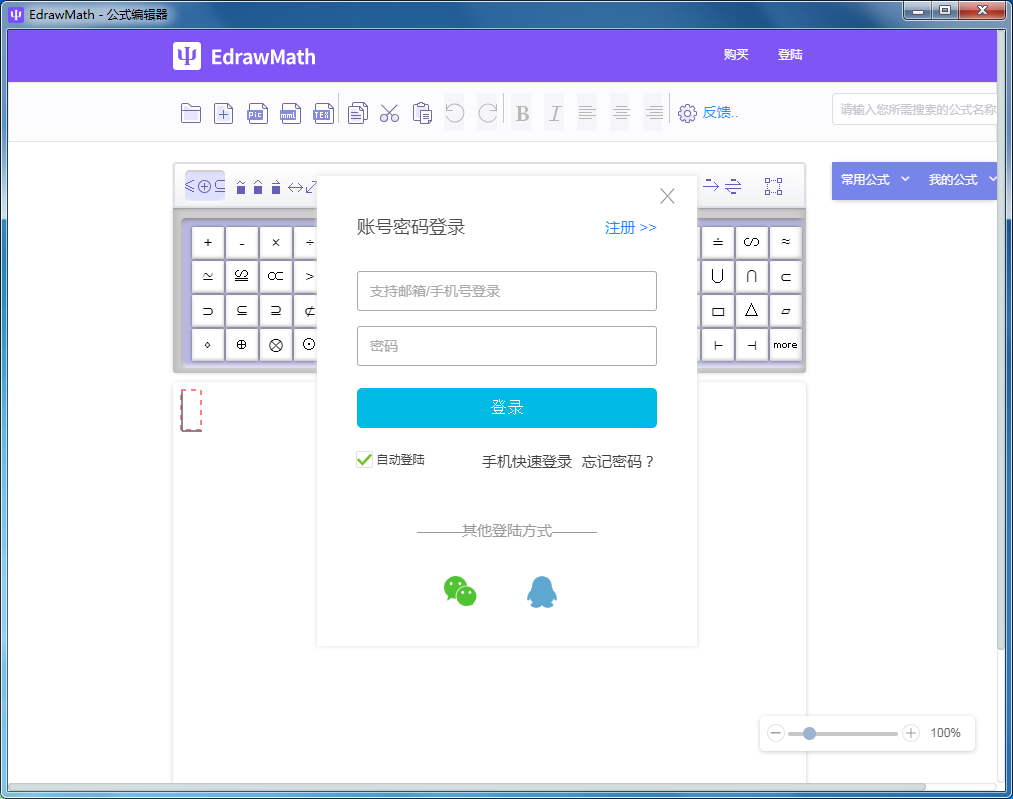
Task: Redo the last action
Action: click(488, 113)
